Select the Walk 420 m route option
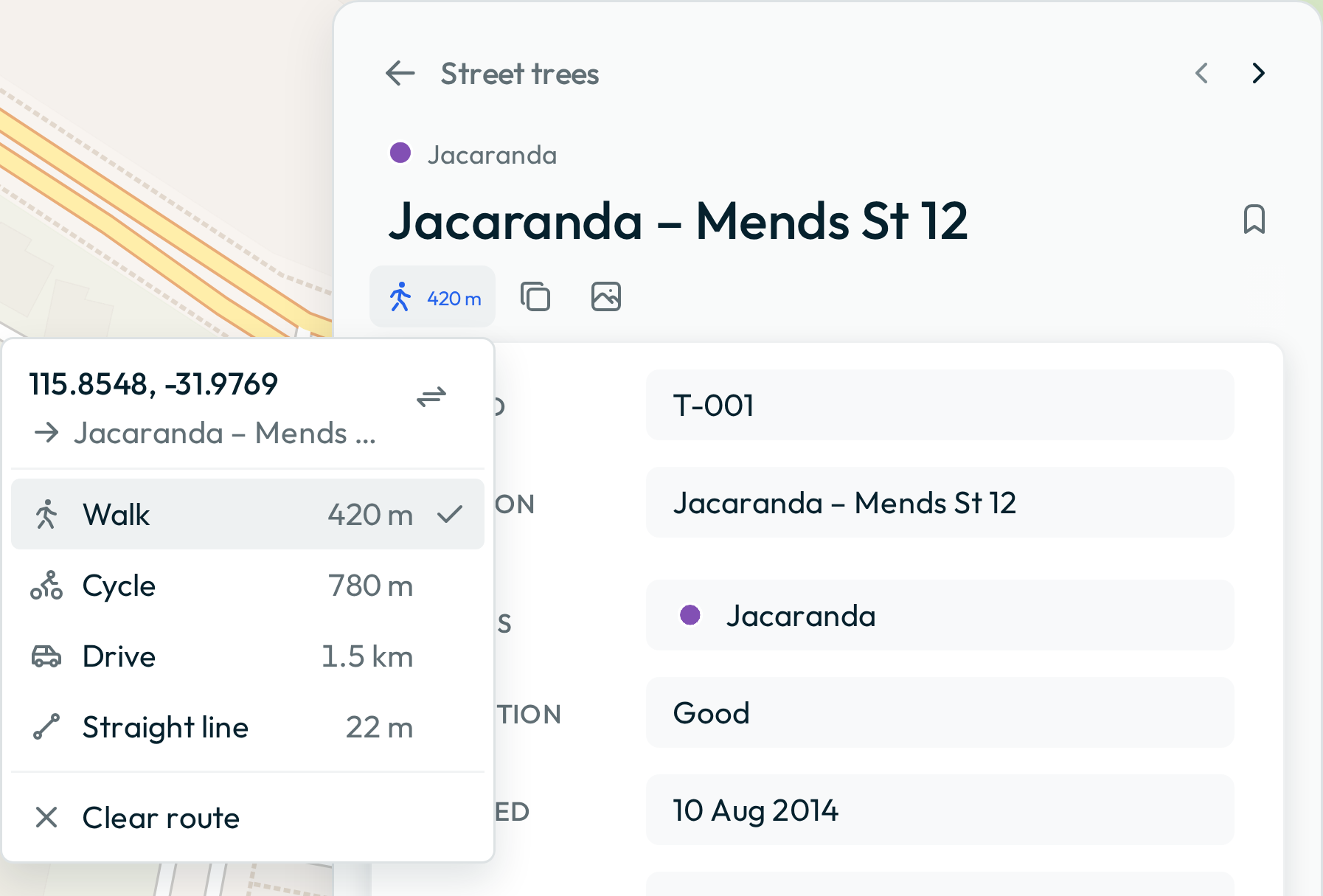 click(248, 514)
